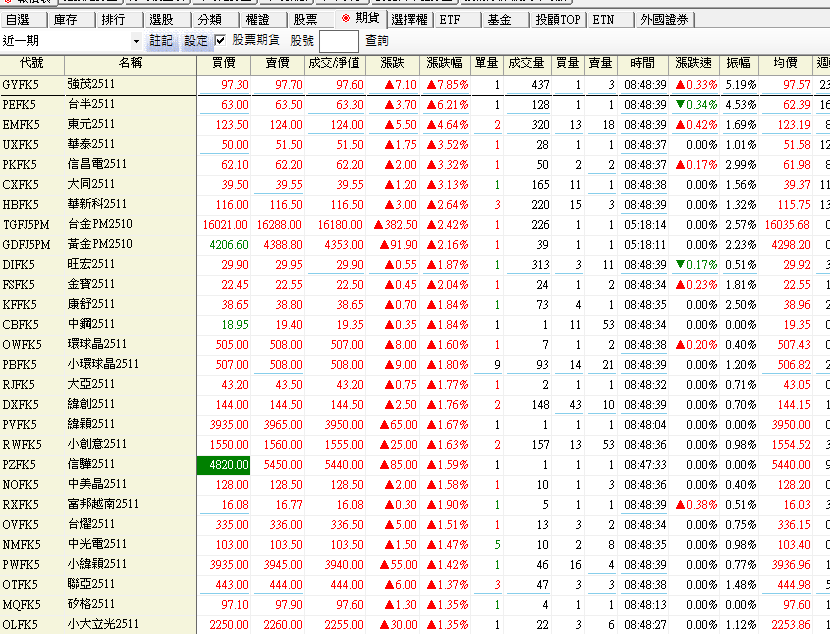Screen dimensions: 830x634
Task: Click the 代號 column header
Action: click(x=31, y=63)
